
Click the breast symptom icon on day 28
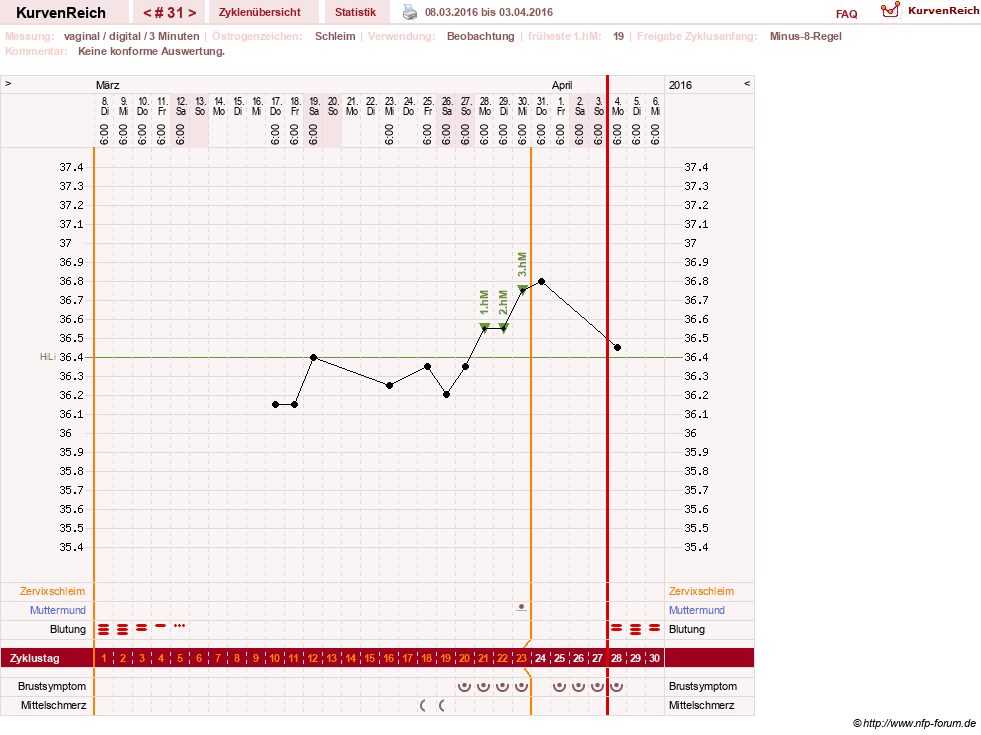616,686
